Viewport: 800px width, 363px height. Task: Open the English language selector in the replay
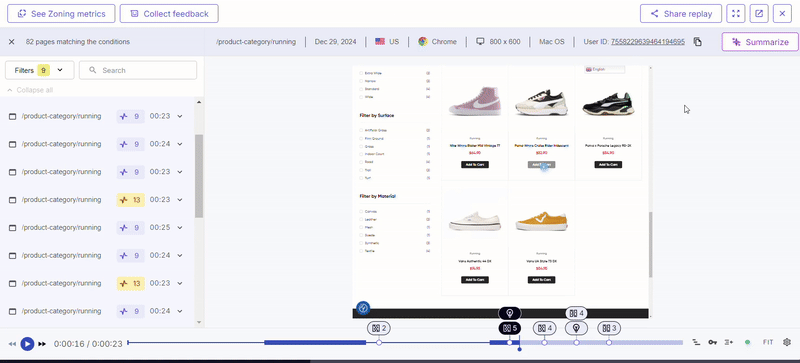(x=605, y=69)
